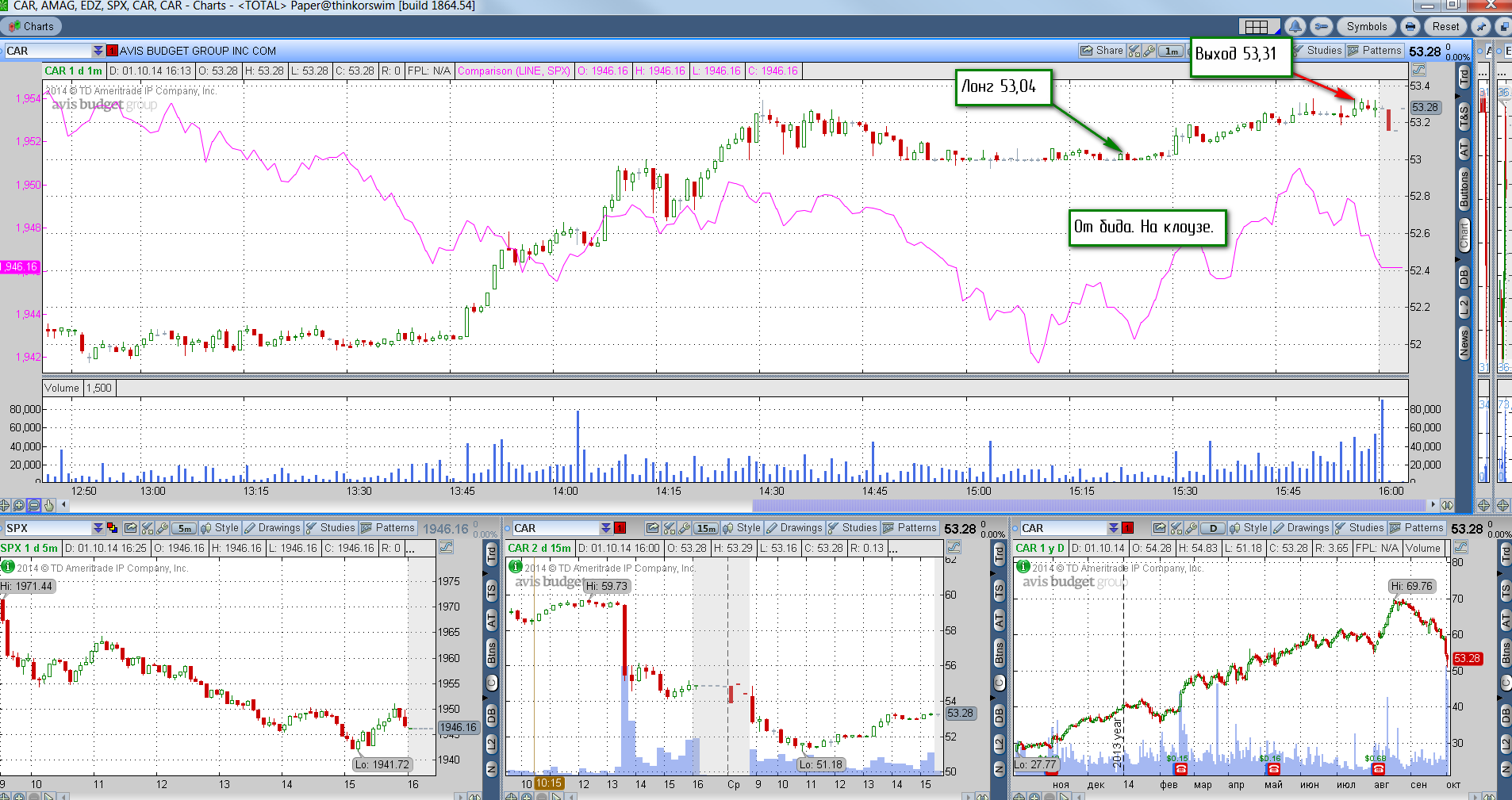The height and width of the screenshot is (800, 1512).
Task: Select the 5m timeframe button
Action: coord(184,528)
